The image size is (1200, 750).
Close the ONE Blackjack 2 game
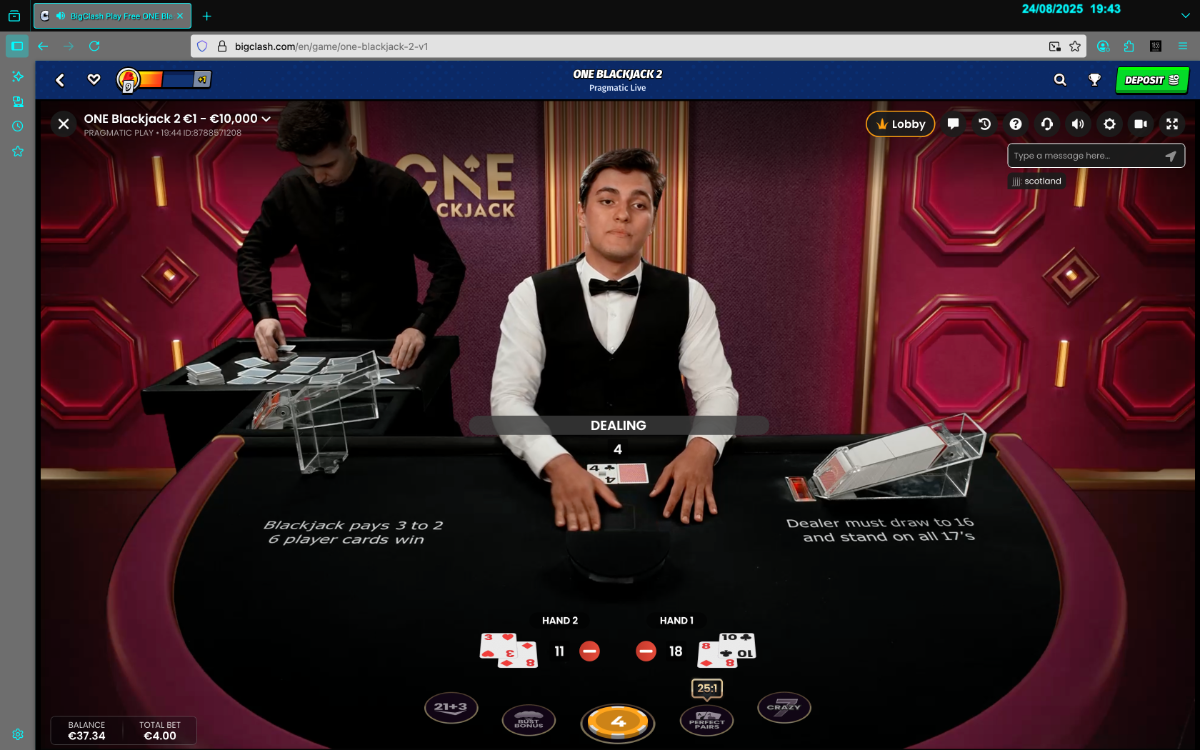(63, 124)
